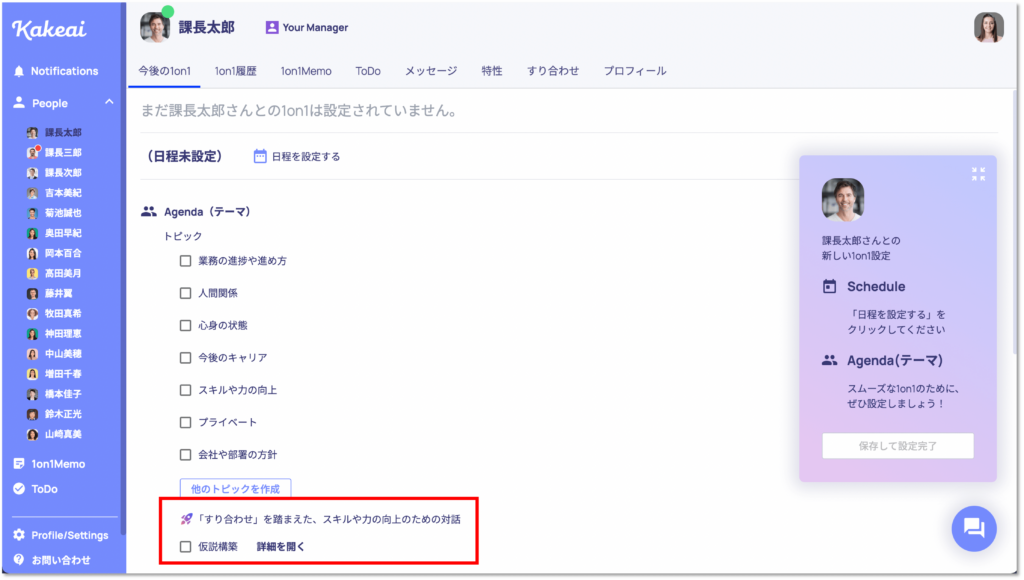Open the chat bubble floating button
1024x580 pixels.
[974, 528]
